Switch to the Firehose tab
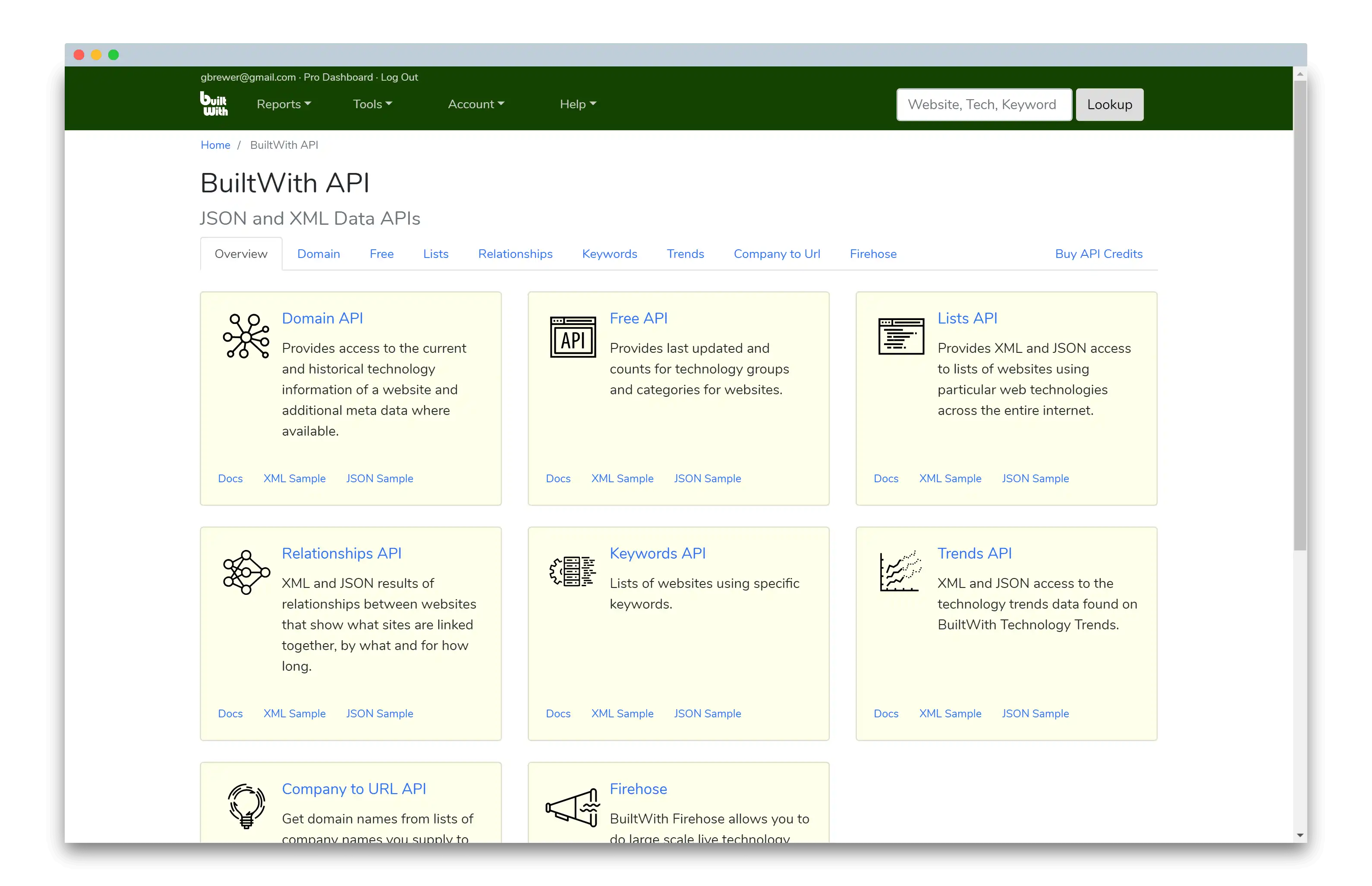The width and height of the screenshot is (1372, 886). click(873, 254)
